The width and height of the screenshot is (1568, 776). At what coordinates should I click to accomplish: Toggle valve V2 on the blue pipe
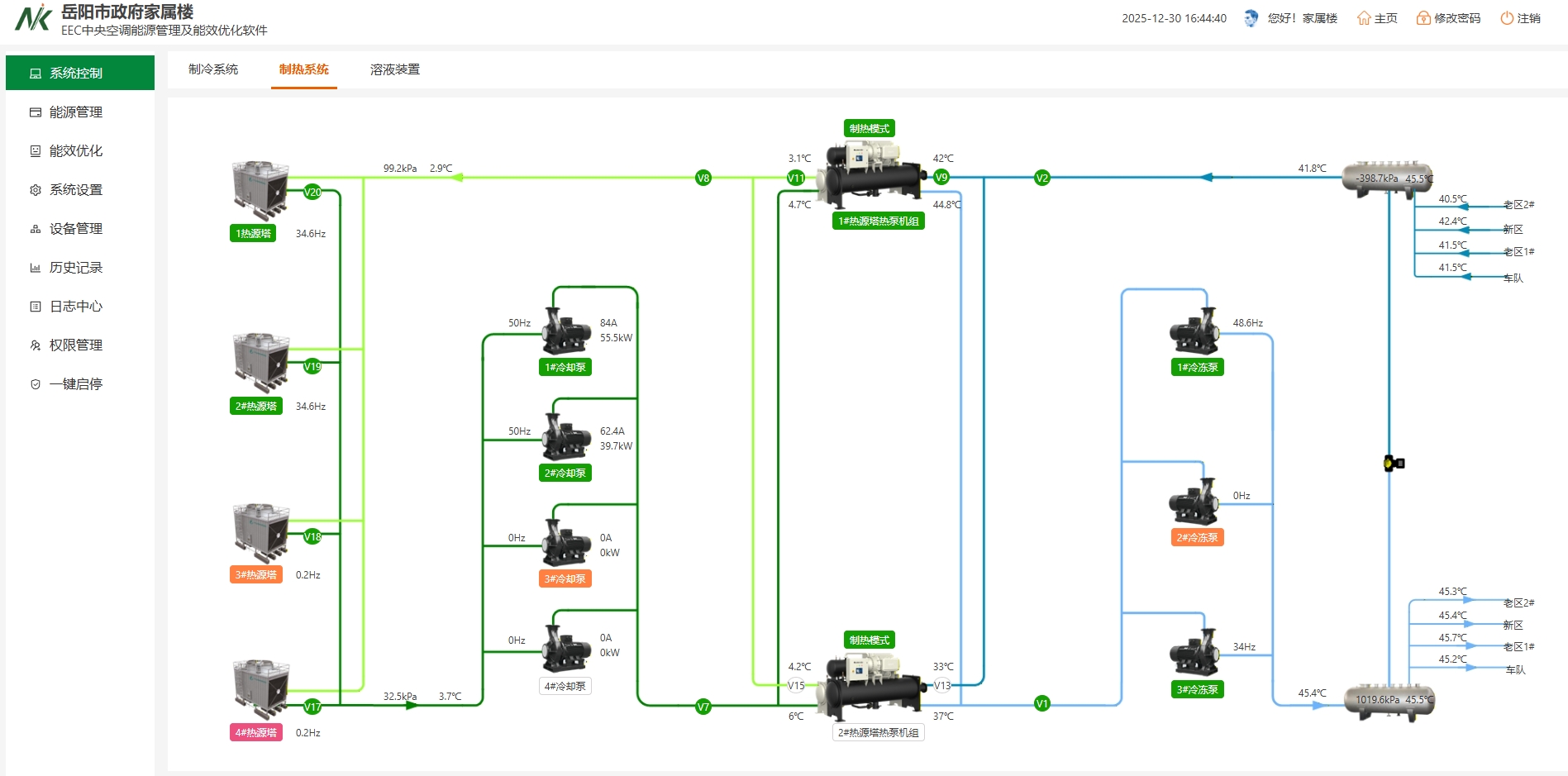click(x=1042, y=178)
